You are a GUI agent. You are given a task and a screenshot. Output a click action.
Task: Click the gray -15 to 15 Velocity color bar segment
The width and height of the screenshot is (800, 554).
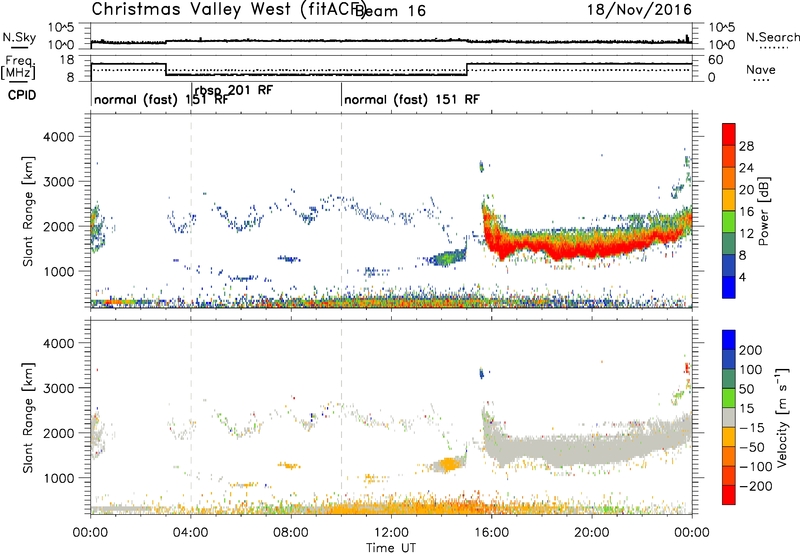point(729,417)
